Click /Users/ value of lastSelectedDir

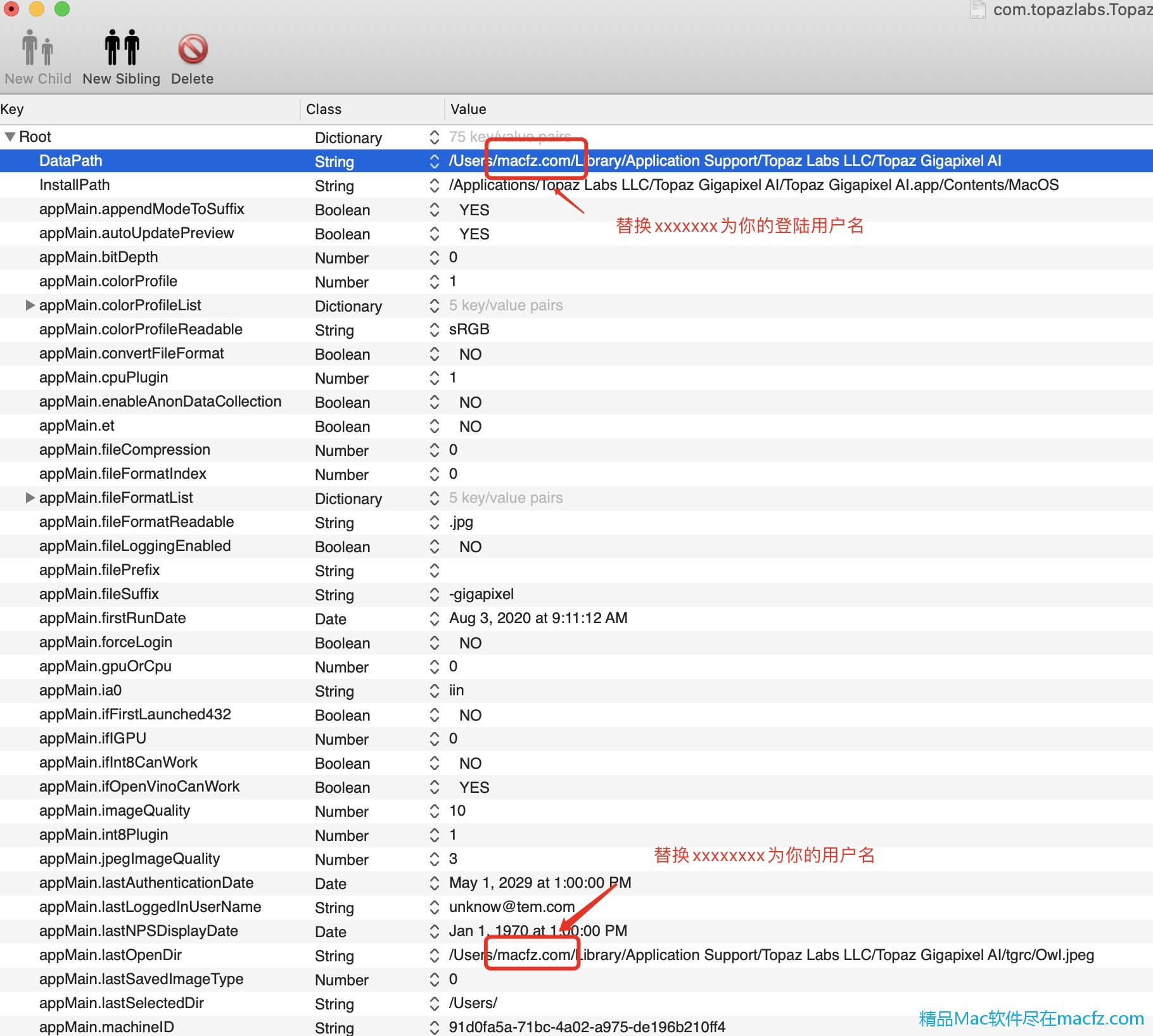(x=473, y=1003)
